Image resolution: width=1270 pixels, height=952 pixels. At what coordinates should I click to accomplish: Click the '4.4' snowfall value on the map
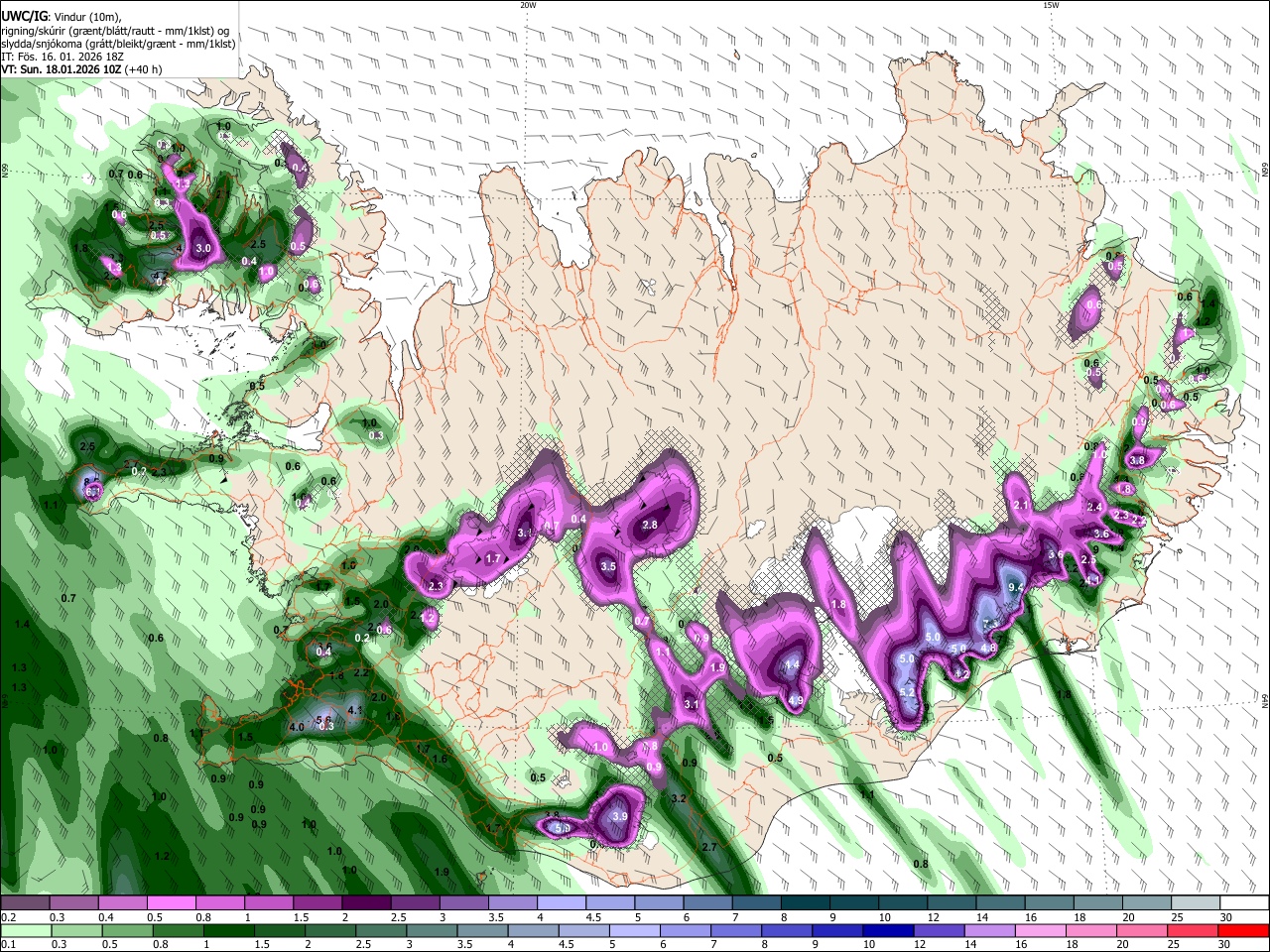tap(792, 664)
